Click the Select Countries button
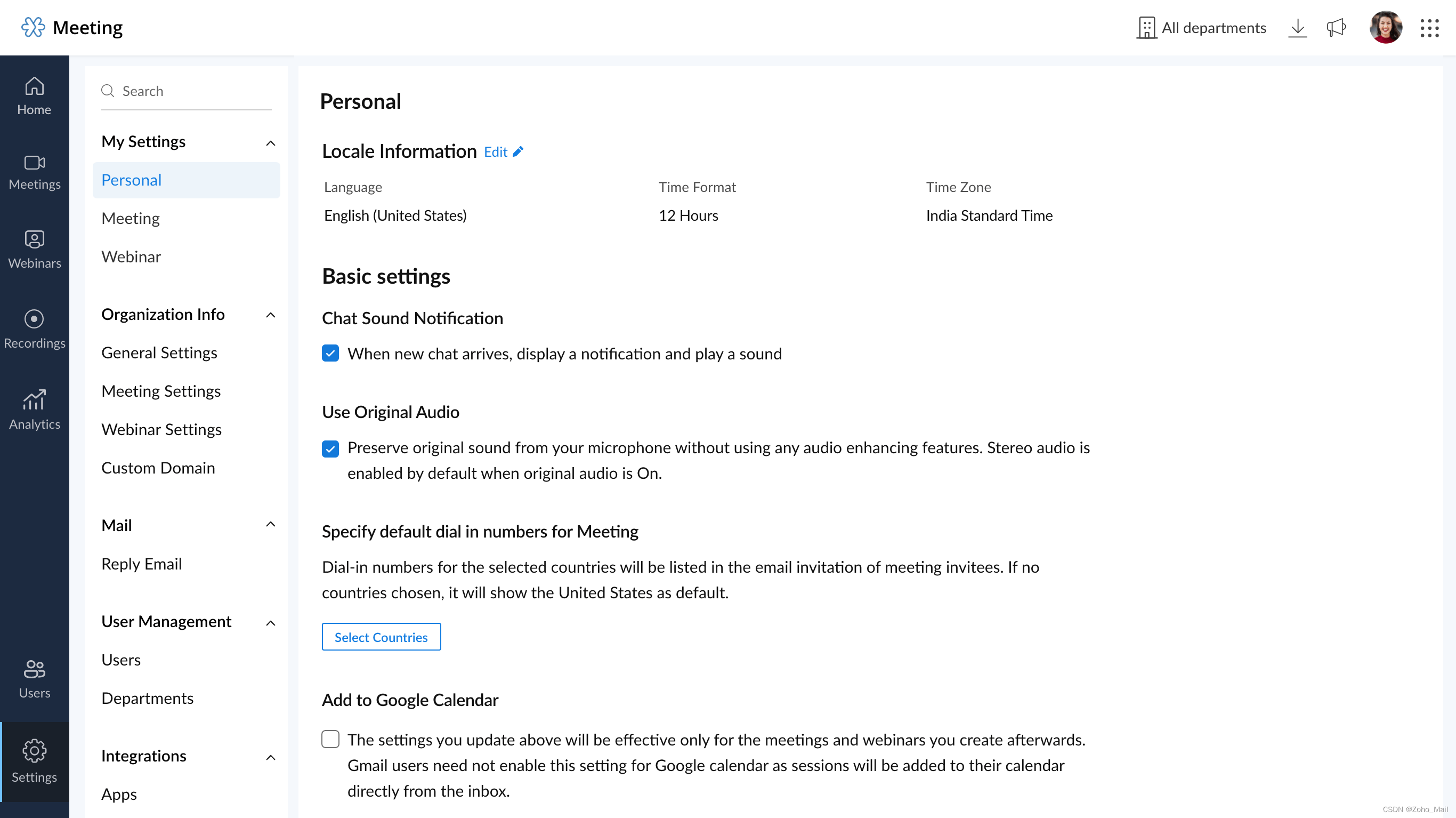 tap(381, 637)
